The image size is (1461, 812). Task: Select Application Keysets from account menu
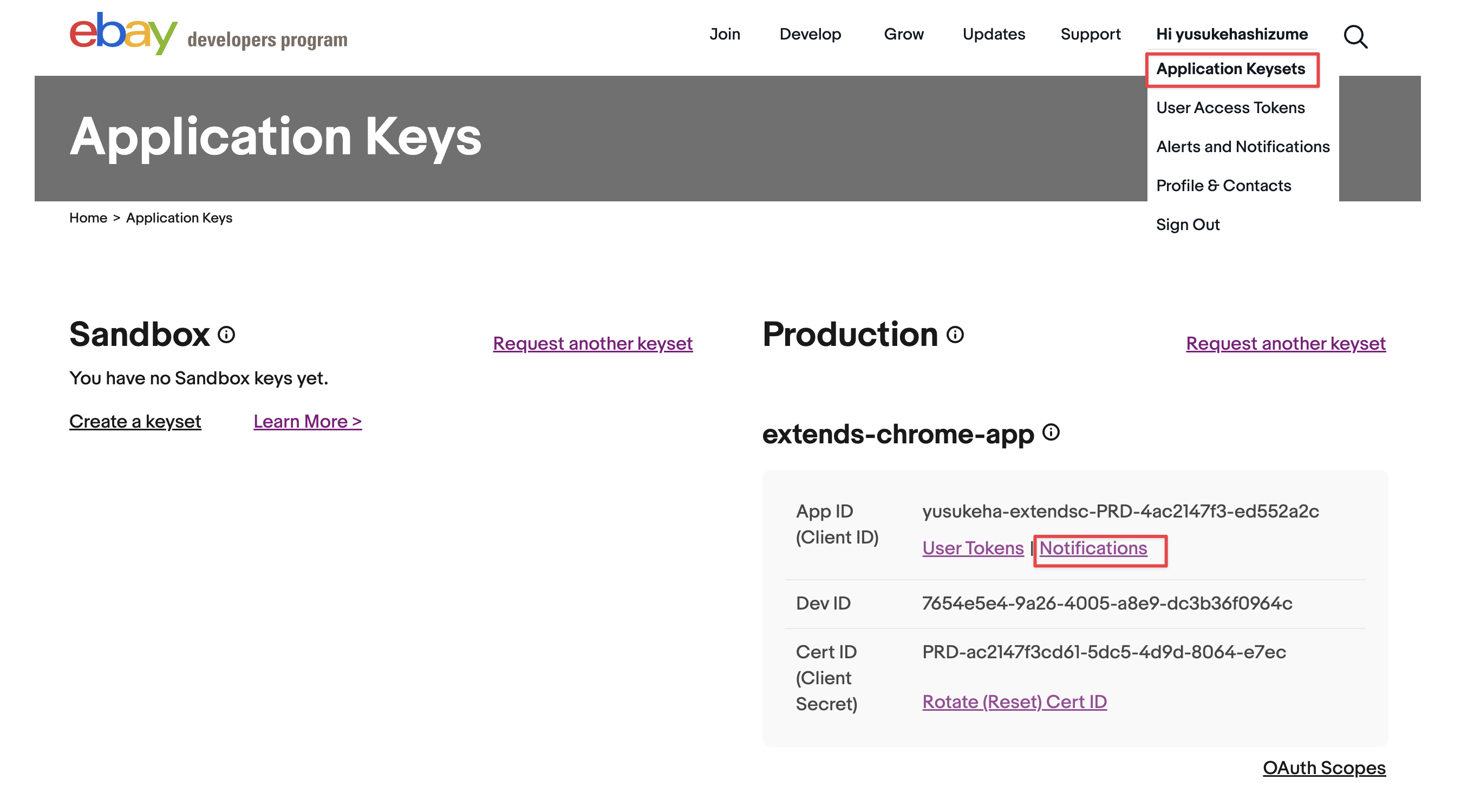pos(1230,69)
